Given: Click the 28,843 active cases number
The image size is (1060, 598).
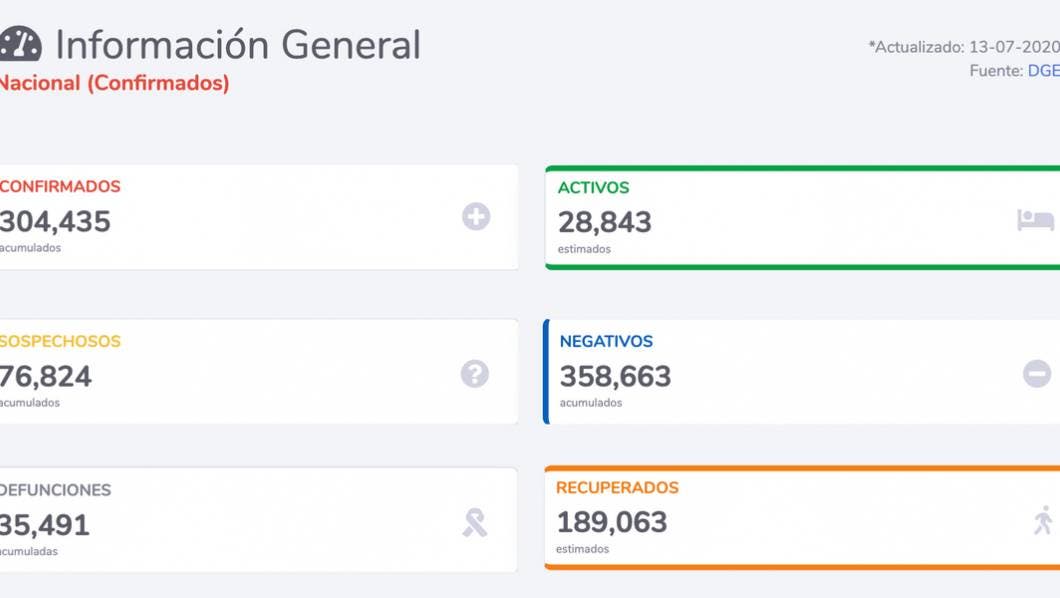Looking at the screenshot, I should 605,222.
